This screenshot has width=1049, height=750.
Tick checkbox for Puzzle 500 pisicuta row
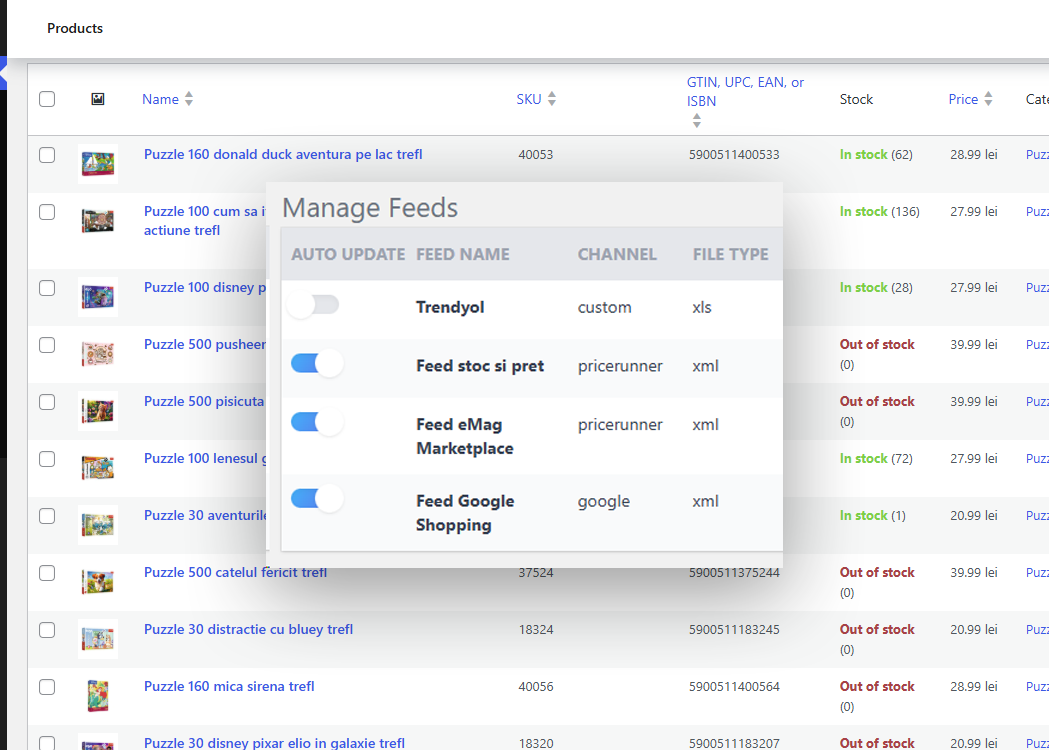(x=47, y=401)
